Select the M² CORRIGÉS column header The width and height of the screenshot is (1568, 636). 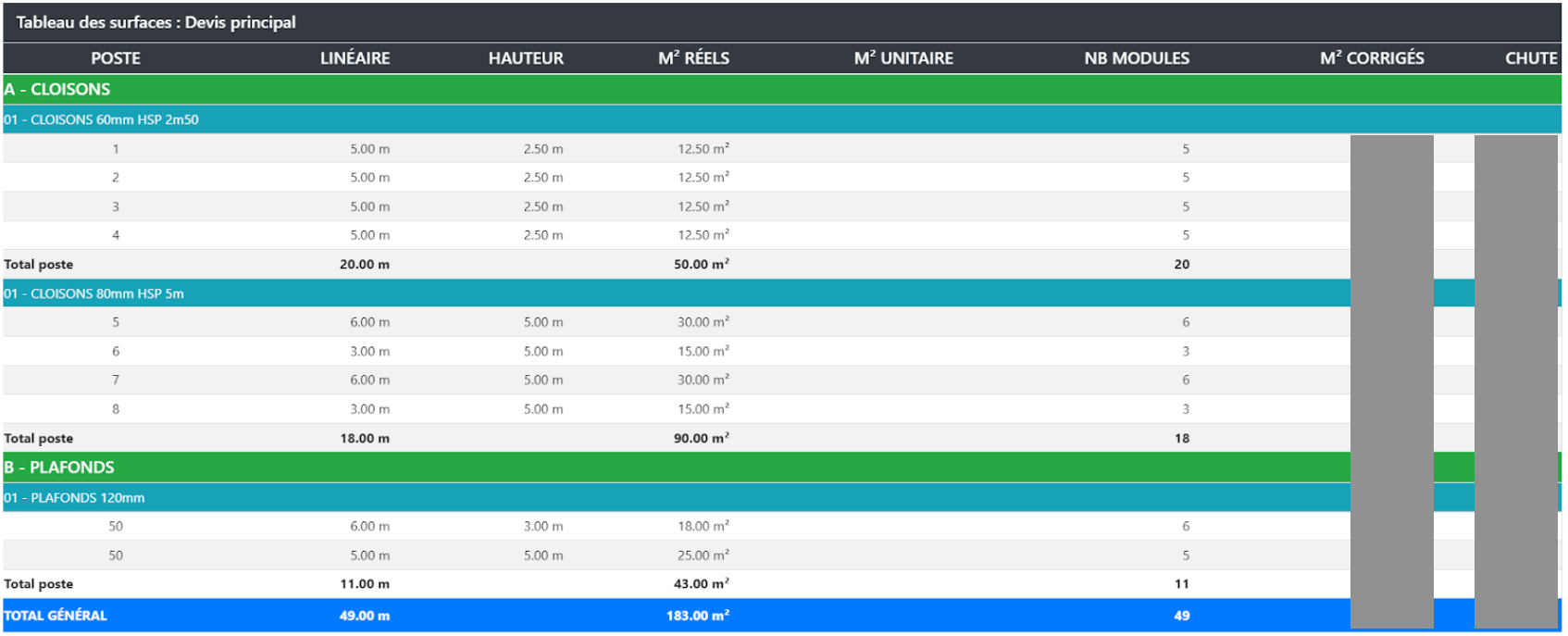point(1372,58)
